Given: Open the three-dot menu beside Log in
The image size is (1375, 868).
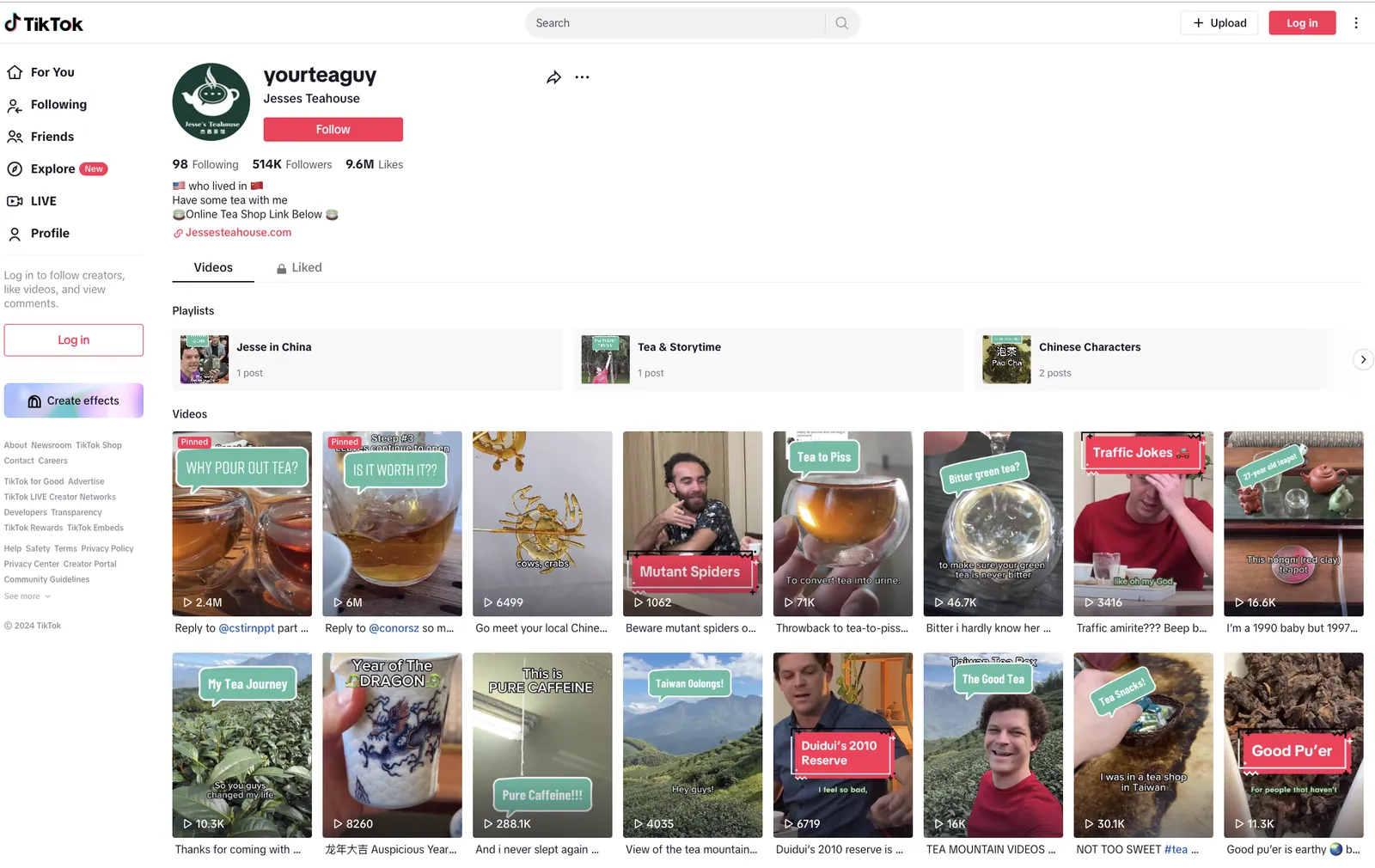Looking at the screenshot, I should (x=1356, y=23).
